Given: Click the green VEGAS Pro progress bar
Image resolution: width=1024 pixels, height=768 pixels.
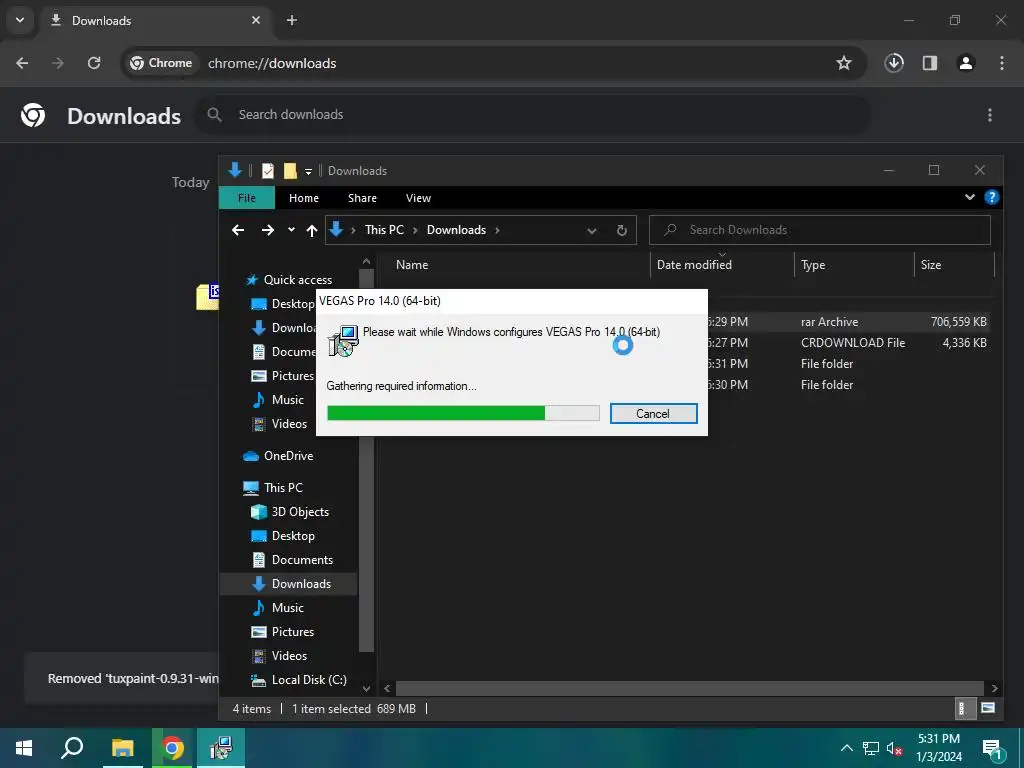Looking at the screenshot, I should (x=463, y=413).
